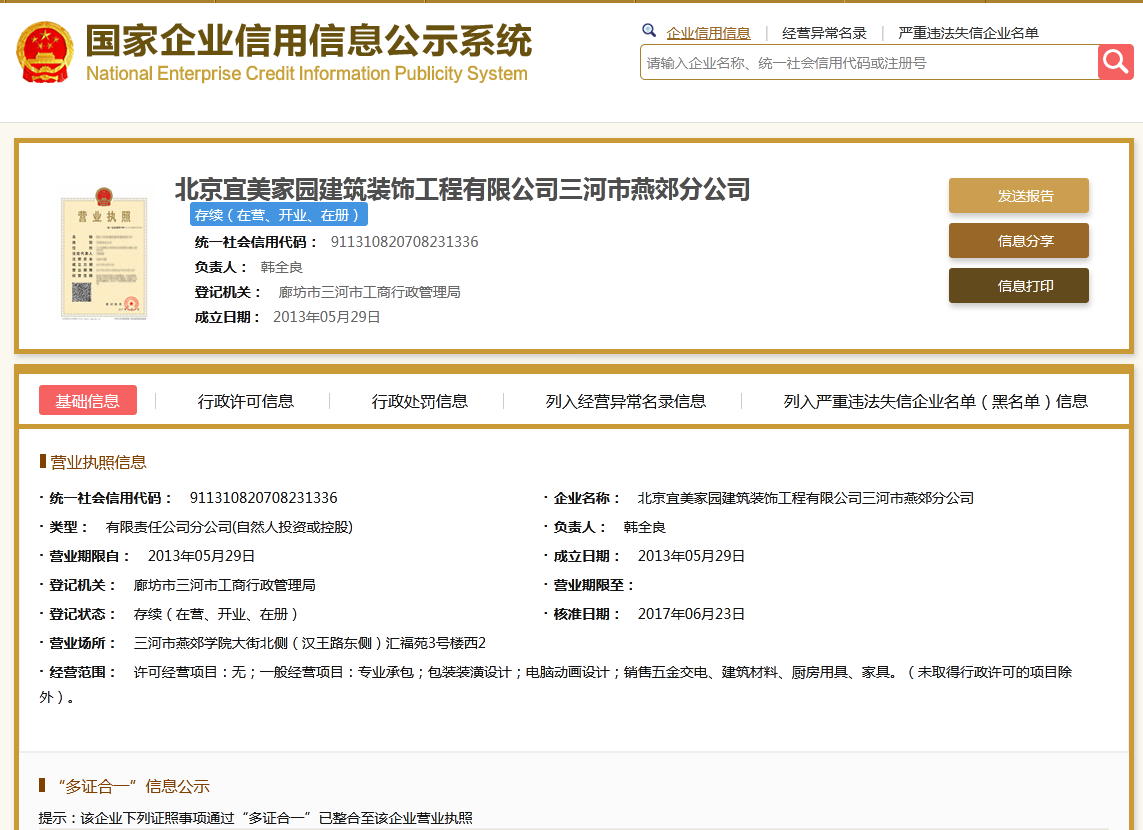Viewport: 1143px width, 830px height.
Task: Click the header credit code 911310820708231336
Action: pos(405,242)
